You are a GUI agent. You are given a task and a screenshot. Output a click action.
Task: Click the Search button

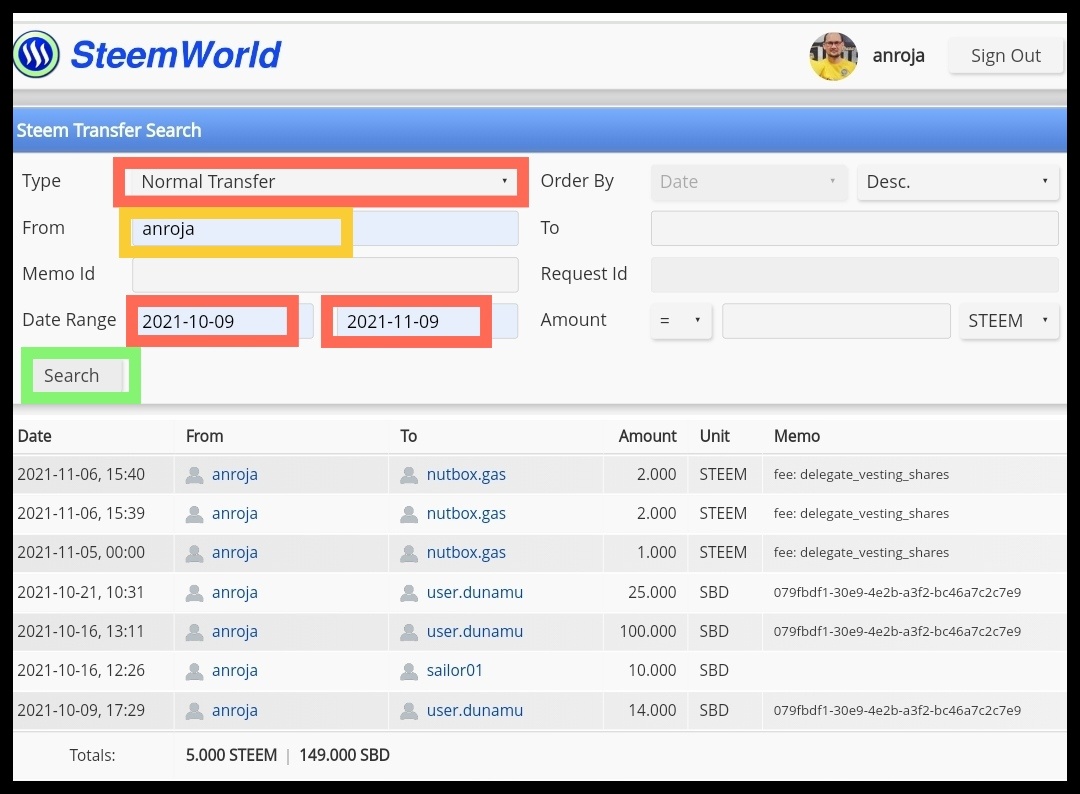point(77,375)
